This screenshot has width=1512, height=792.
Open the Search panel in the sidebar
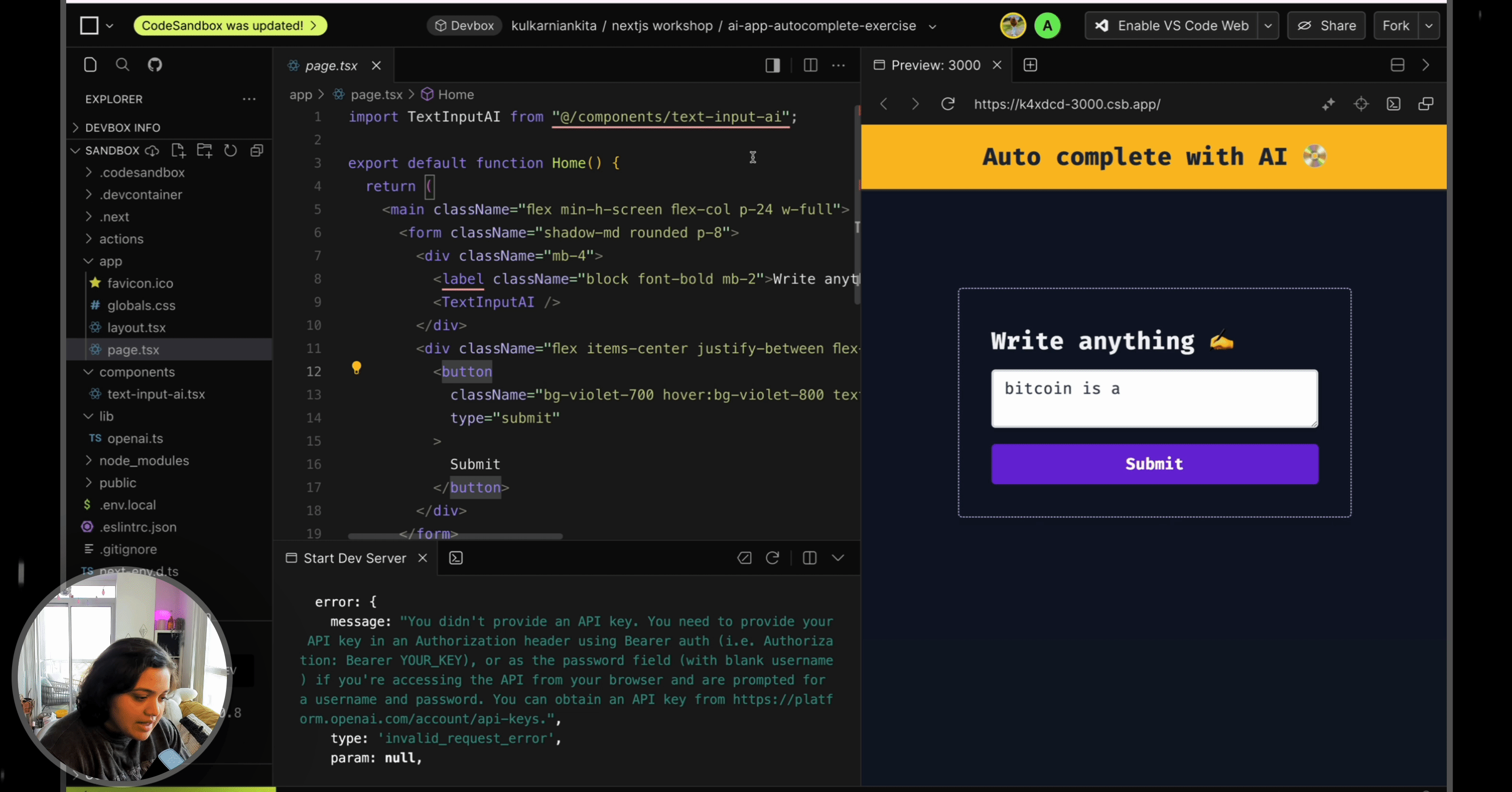pyautogui.click(x=123, y=65)
